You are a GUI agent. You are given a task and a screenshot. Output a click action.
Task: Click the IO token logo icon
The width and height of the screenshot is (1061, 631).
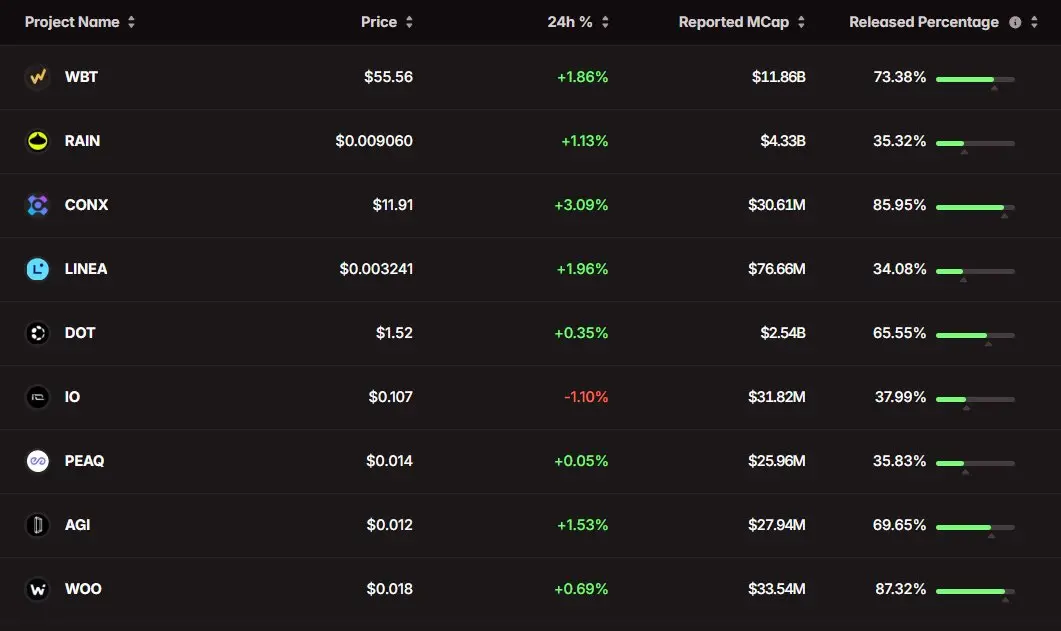[38, 397]
